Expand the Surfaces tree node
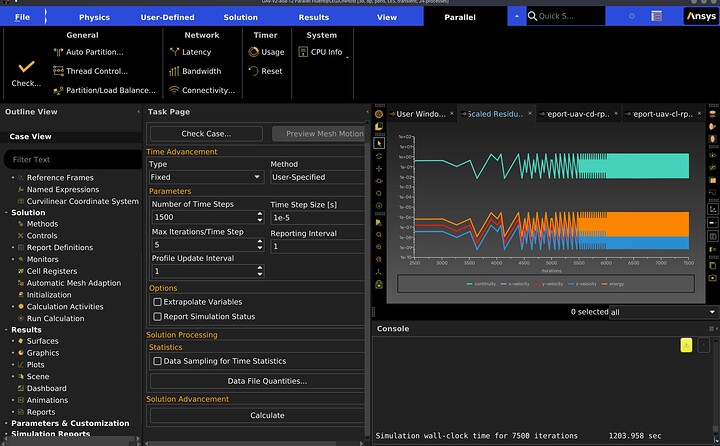 click(13, 341)
